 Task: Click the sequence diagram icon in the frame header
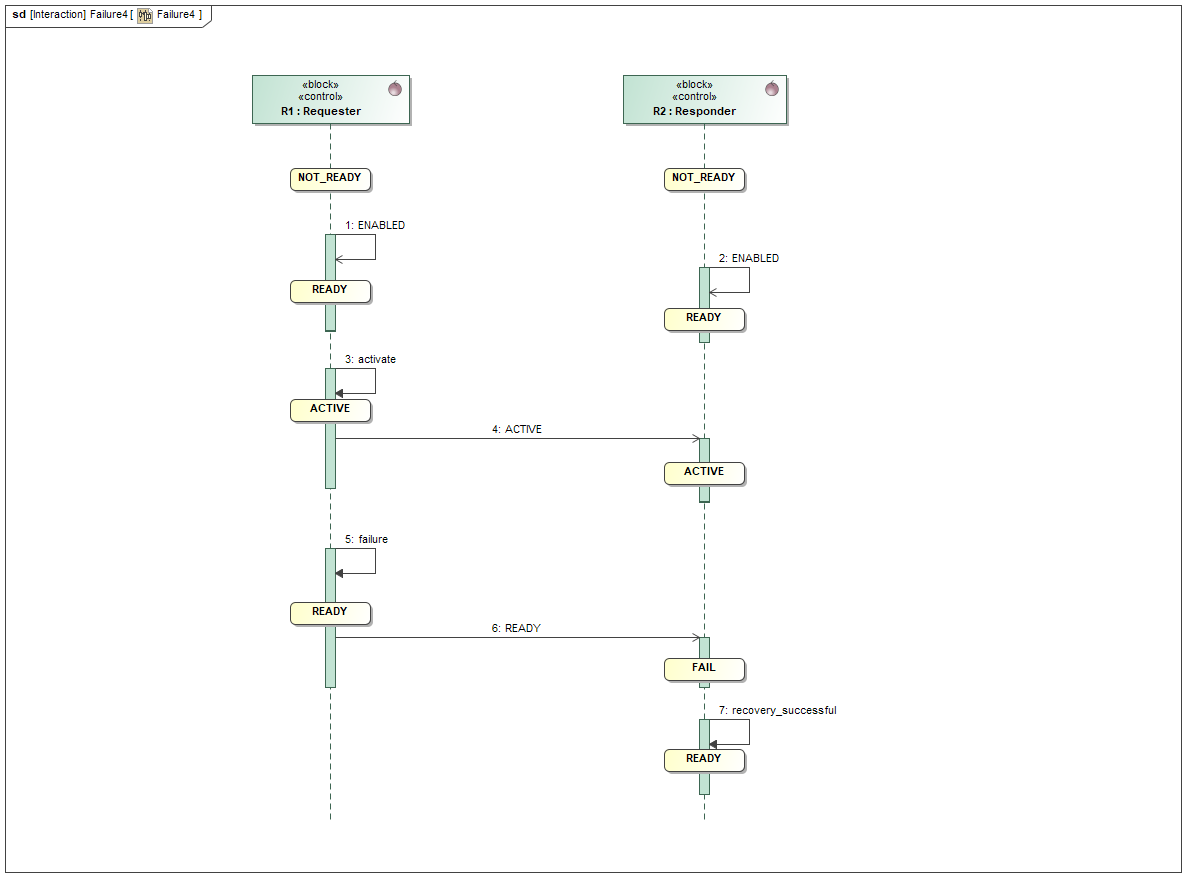[x=141, y=15]
